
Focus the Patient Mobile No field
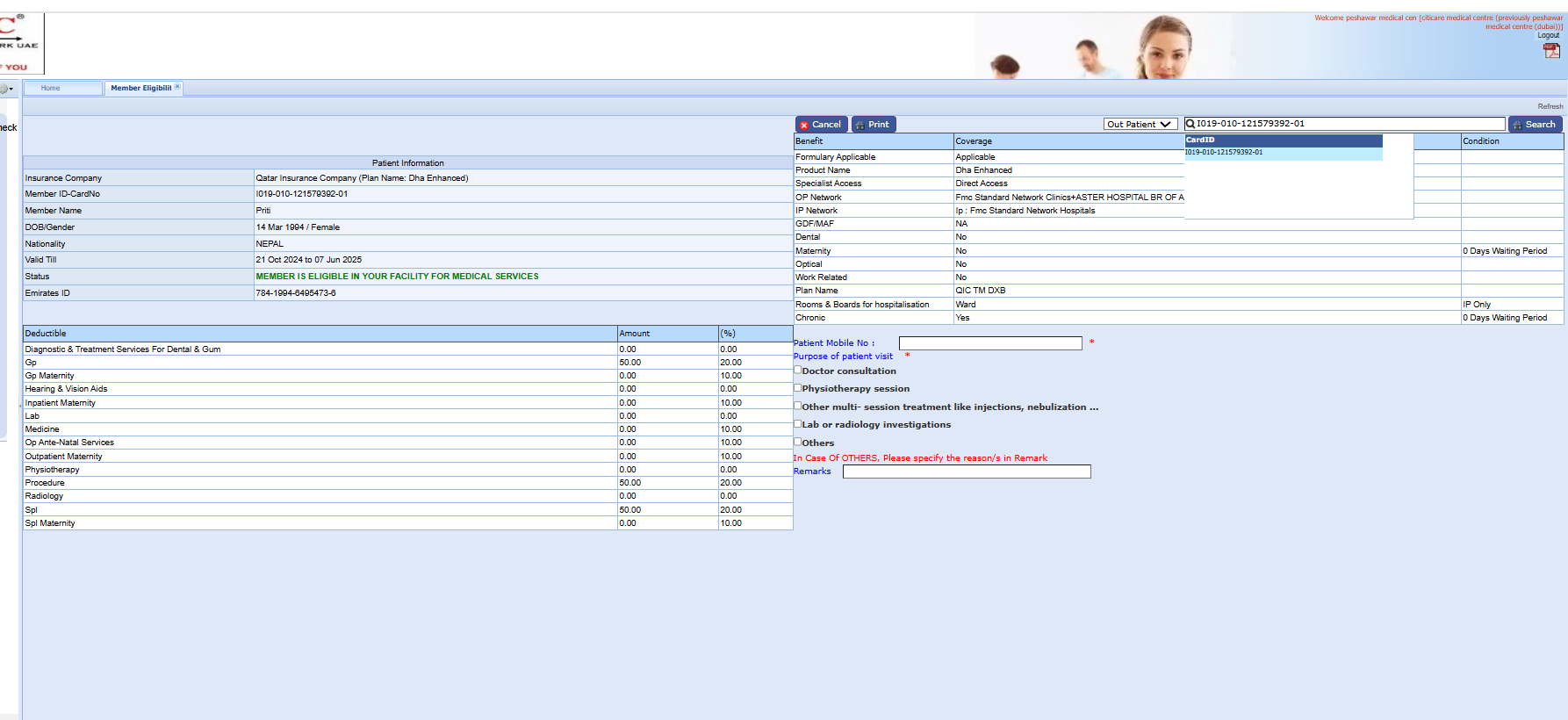(x=989, y=343)
